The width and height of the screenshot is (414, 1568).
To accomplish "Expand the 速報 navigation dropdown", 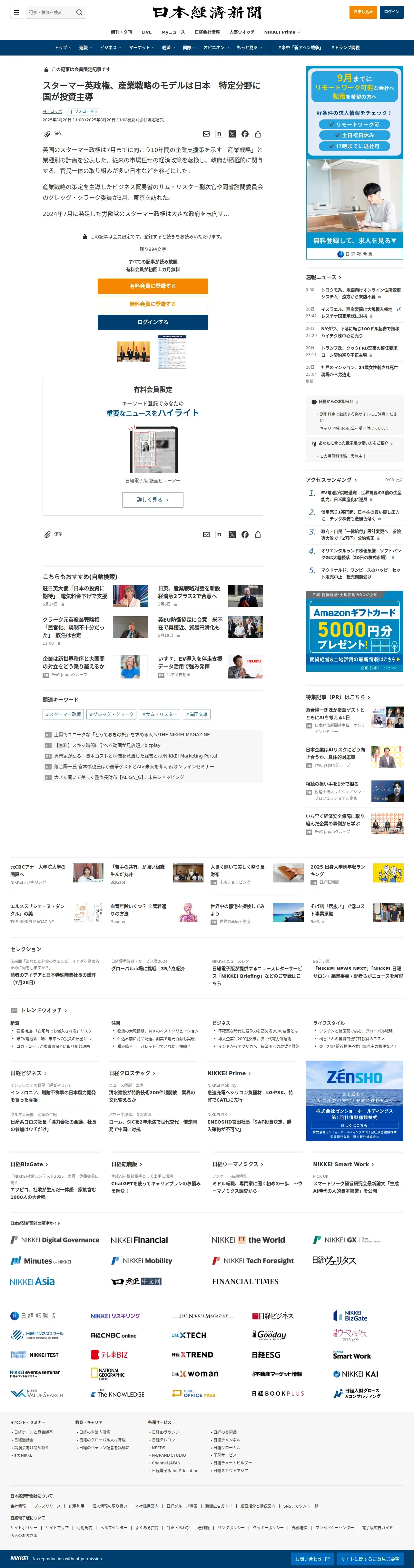I will click(86, 47).
